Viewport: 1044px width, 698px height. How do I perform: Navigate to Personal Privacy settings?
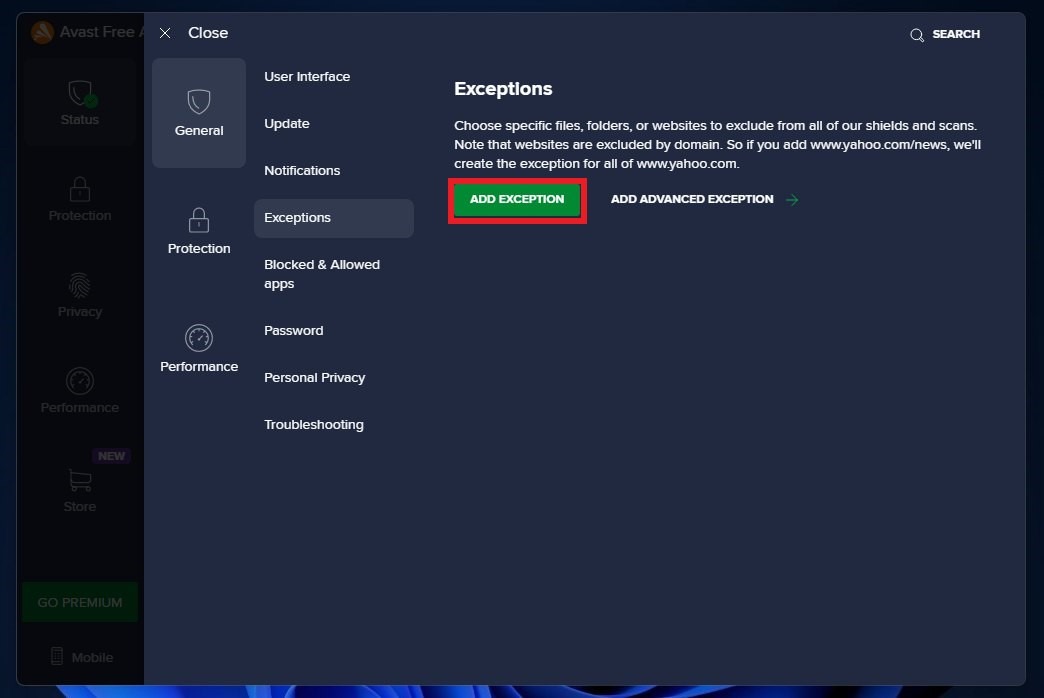coord(314,378)
